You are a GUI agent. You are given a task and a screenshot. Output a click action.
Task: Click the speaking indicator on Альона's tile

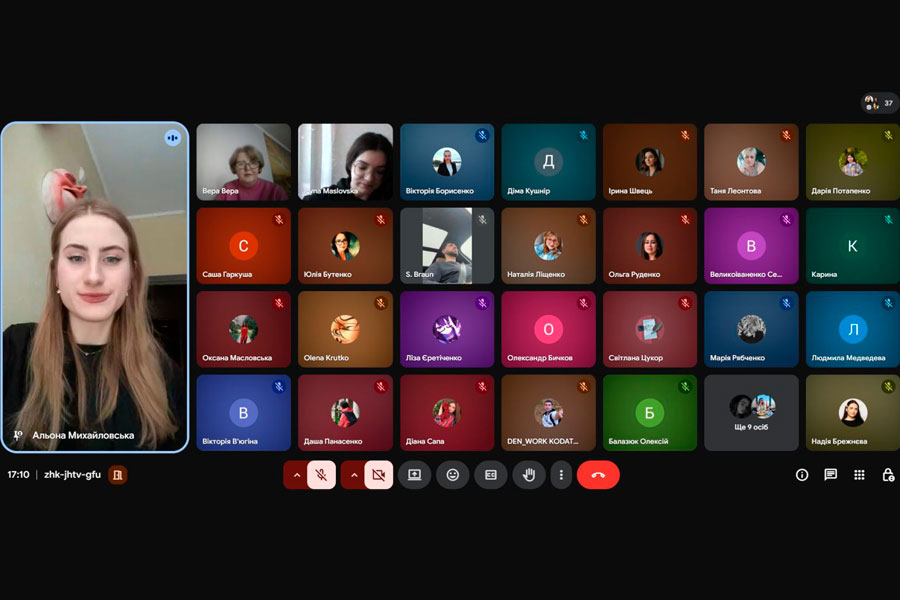click(x=172, y=138)
